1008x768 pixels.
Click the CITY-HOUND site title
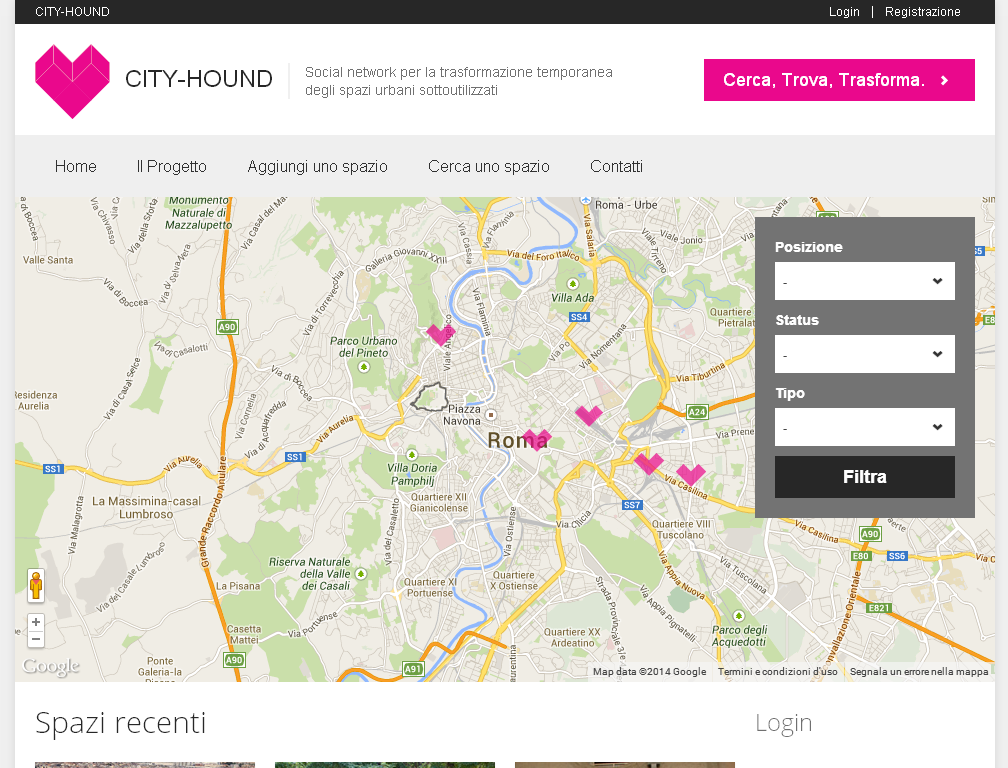[199, 79]
